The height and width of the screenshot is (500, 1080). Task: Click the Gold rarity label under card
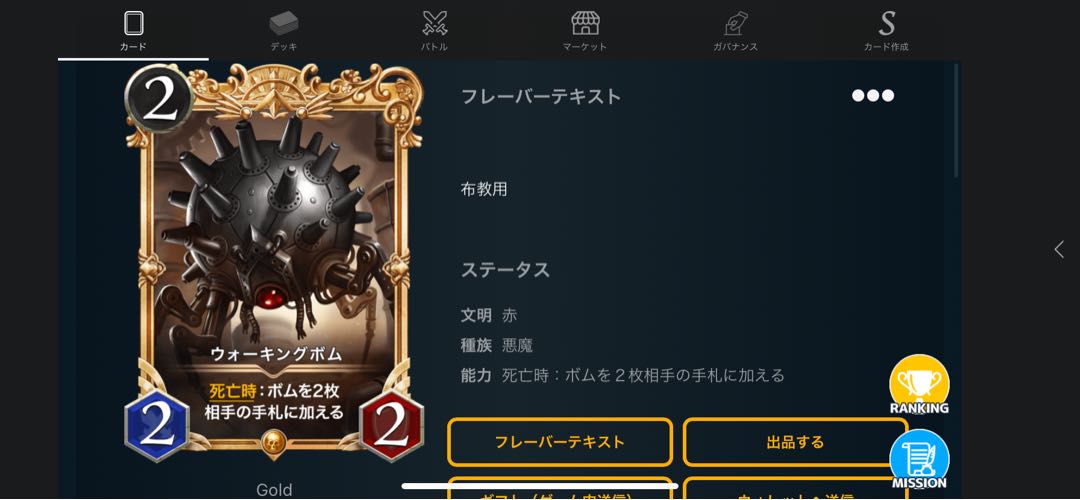[x=274, y=490]
